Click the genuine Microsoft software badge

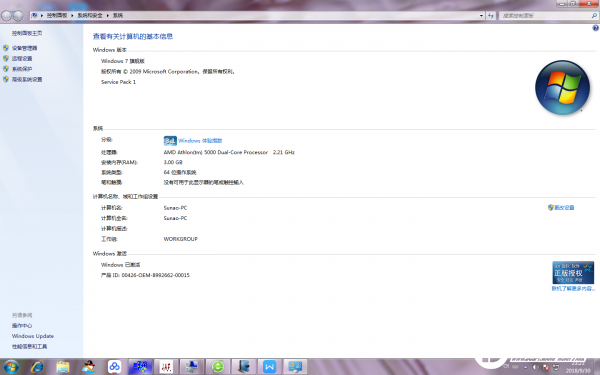pyautogui.click(x=573, y=272)
